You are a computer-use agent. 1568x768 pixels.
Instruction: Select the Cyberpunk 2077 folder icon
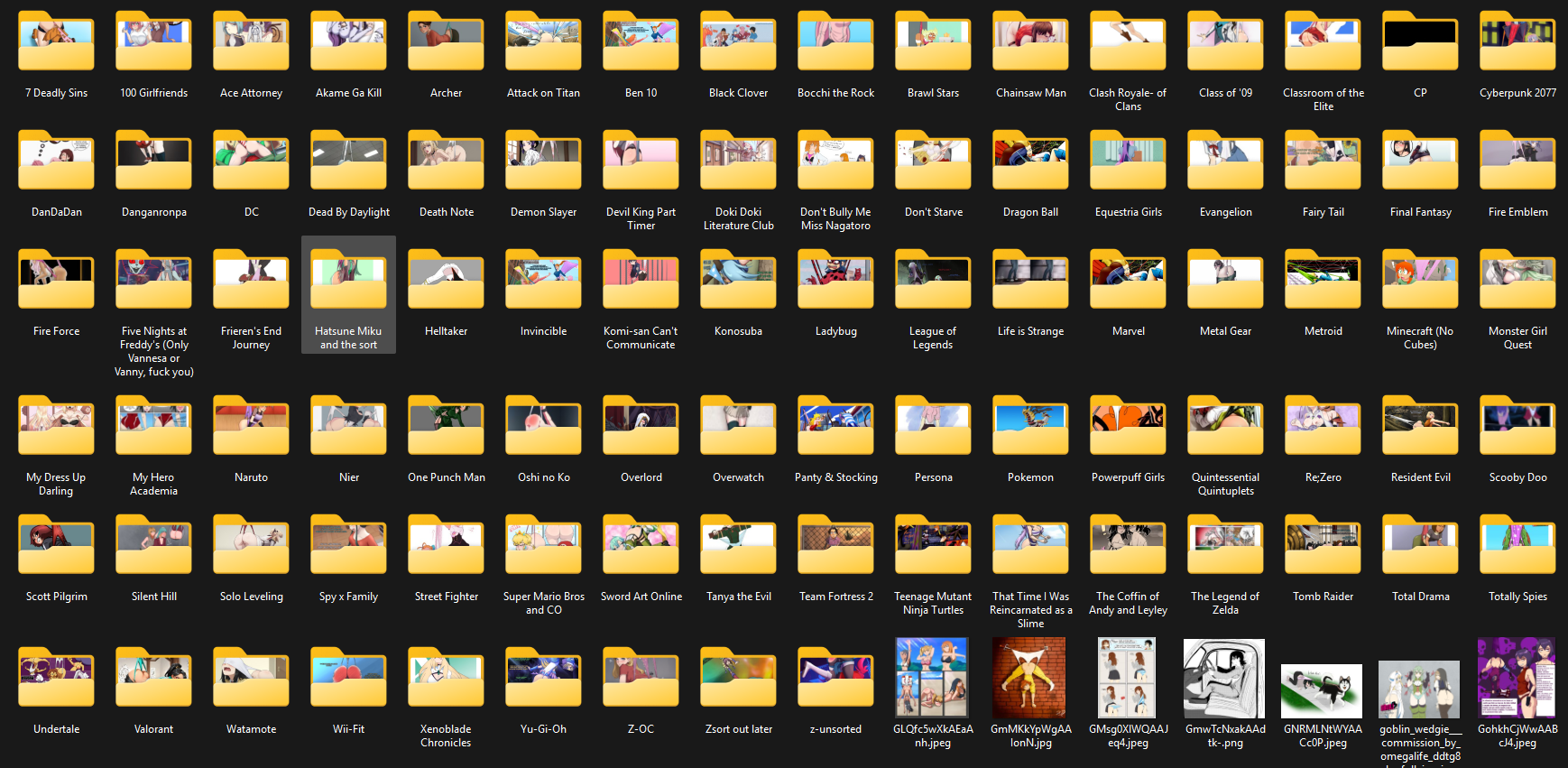click(x=1517, y=42)
